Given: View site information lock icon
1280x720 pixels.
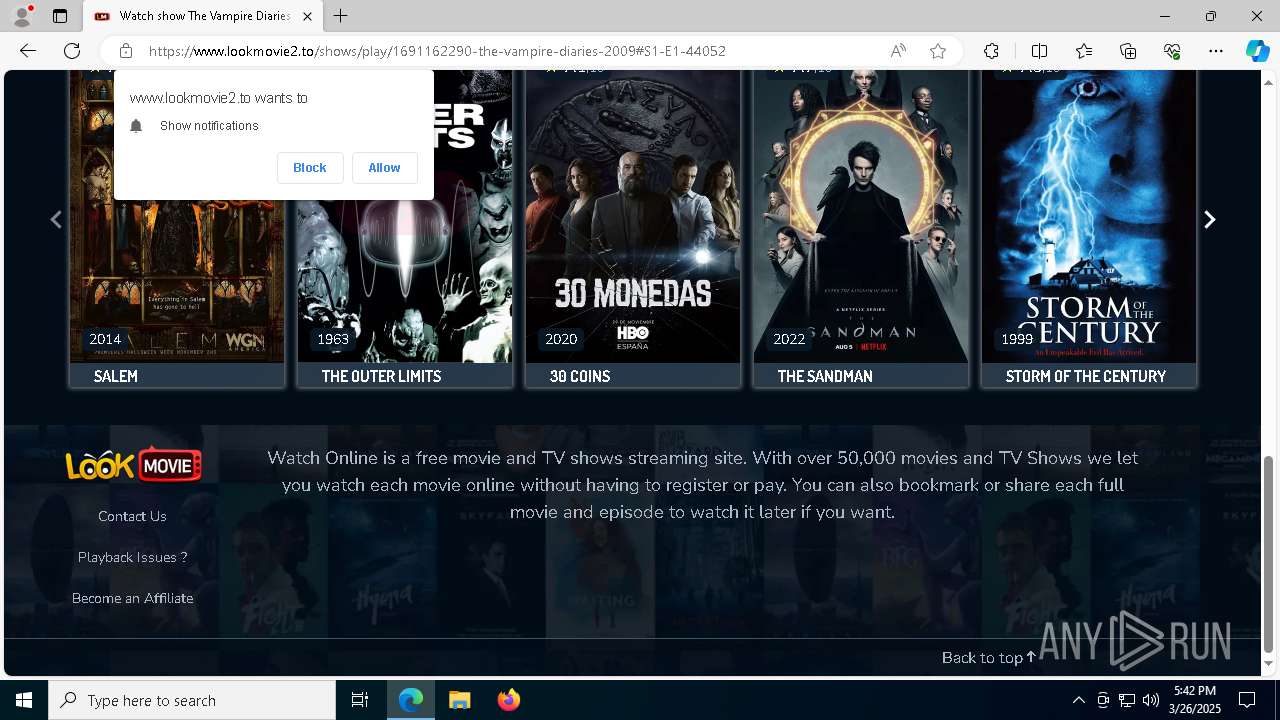Looking at the screenshot, I should (126, 51).
